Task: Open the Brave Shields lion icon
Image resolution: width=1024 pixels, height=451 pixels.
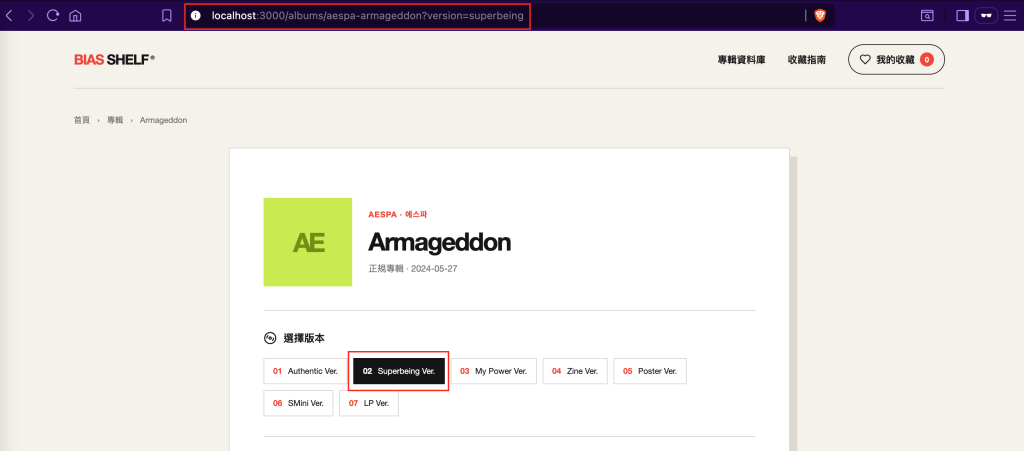Action: click(820, 16)
